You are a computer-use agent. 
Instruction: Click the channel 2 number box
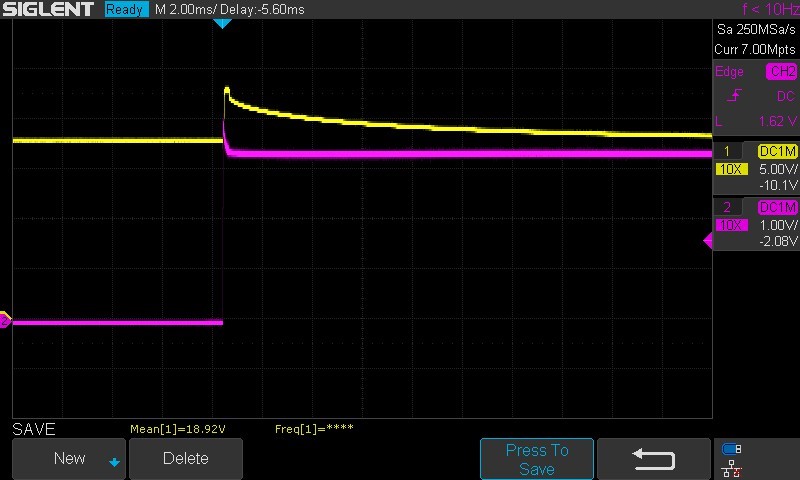pos(727,207)
